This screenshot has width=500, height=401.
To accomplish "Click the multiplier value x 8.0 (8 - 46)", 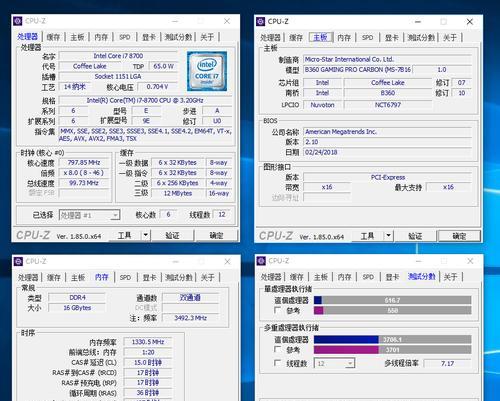I will pos(84,173).
